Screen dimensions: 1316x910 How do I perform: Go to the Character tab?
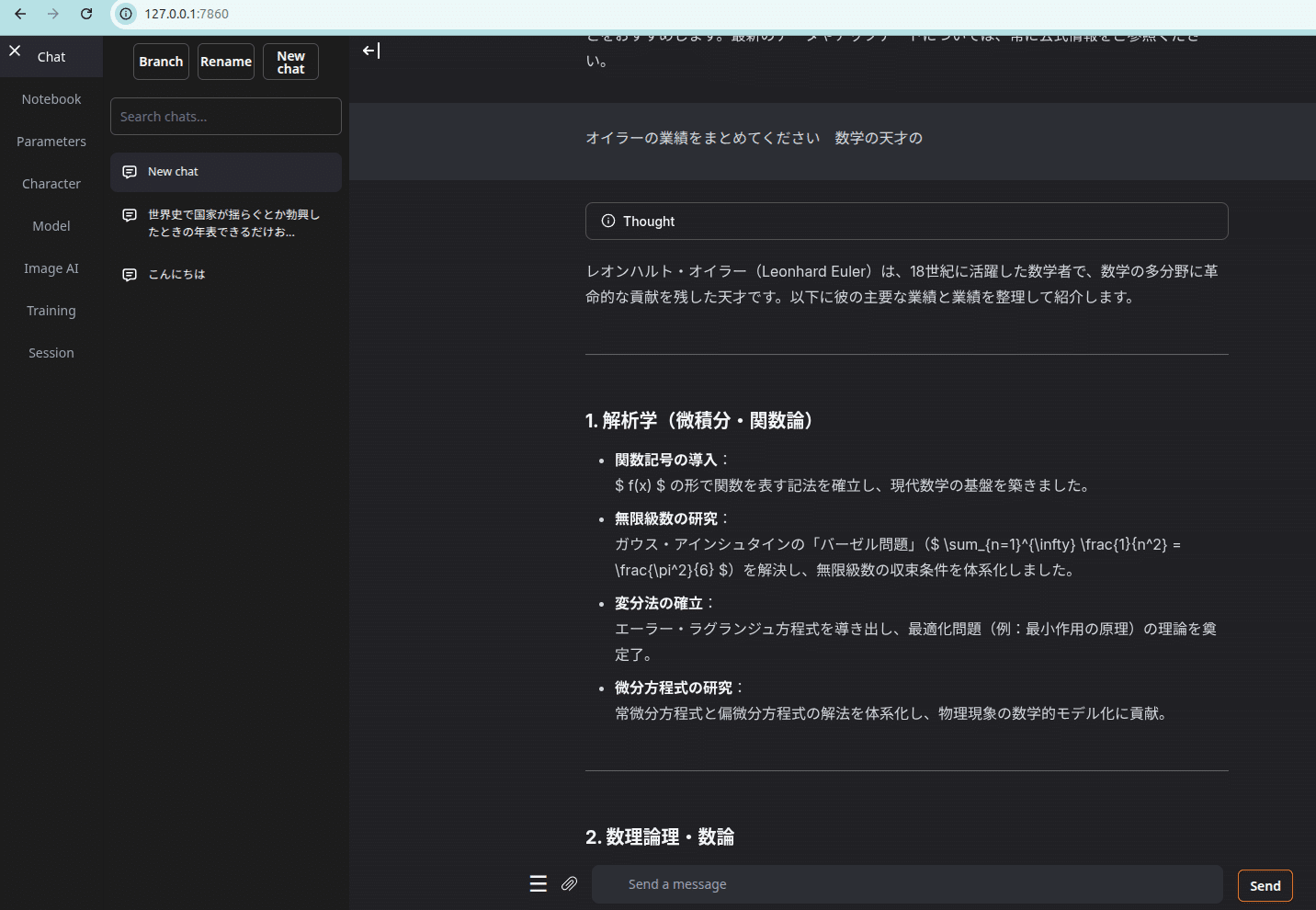click(51, 184)
